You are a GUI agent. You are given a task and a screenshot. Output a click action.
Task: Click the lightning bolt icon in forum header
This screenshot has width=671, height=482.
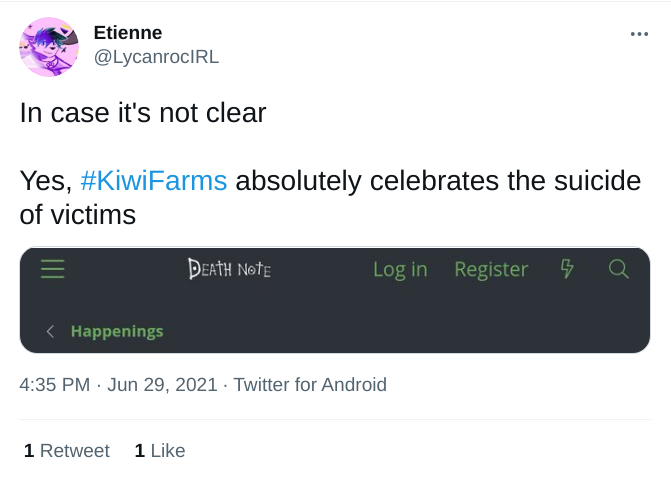click(567, 269)
